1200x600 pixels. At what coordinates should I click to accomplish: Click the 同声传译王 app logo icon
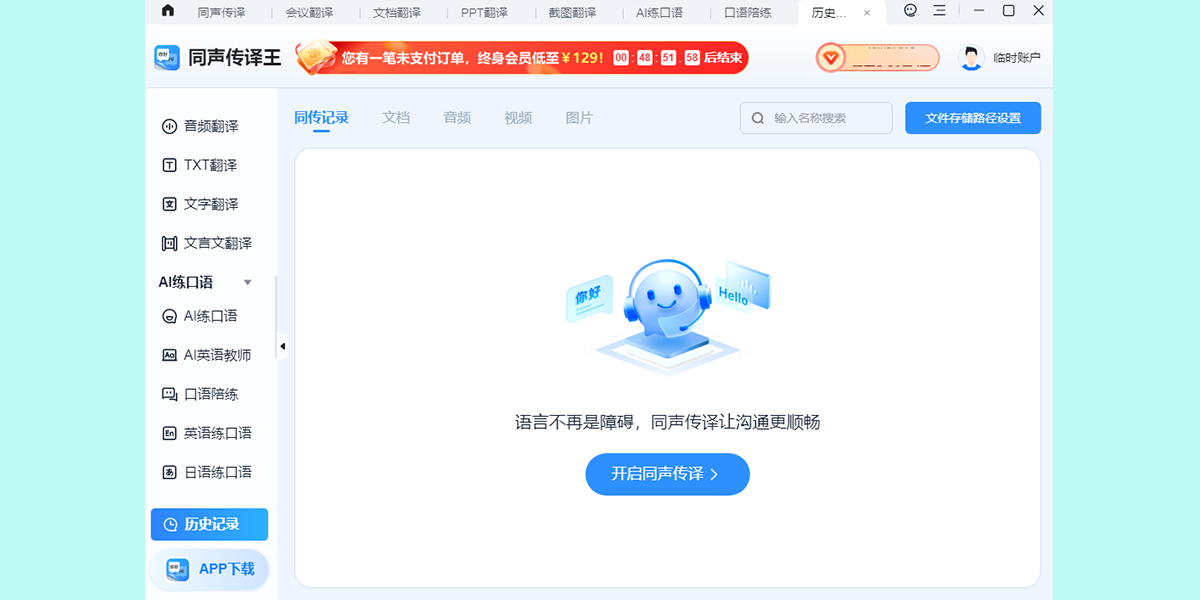click(x=167, y=57)
